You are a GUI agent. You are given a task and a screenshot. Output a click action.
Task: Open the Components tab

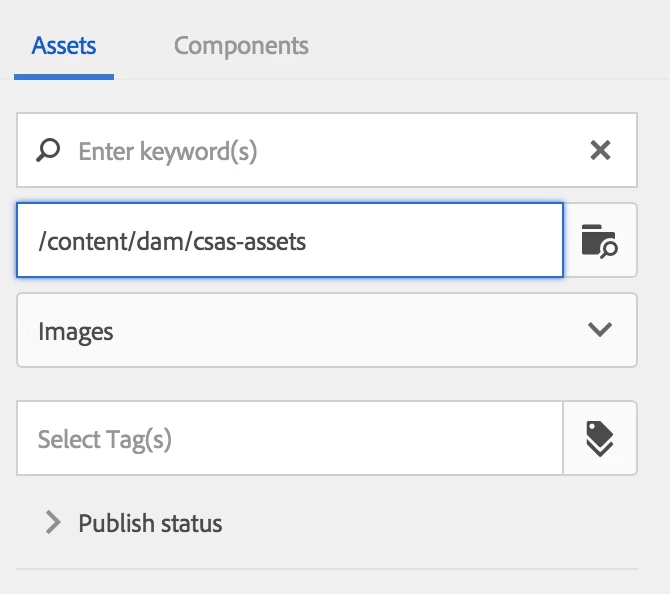click(x=241, y=46)
